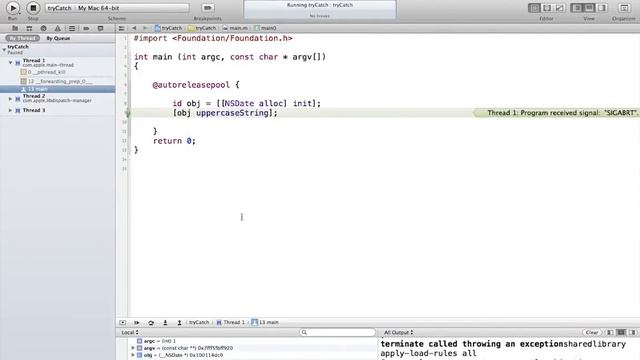640x360 pixels.
Task: Select the argc variable row
Action: (247, 341)
